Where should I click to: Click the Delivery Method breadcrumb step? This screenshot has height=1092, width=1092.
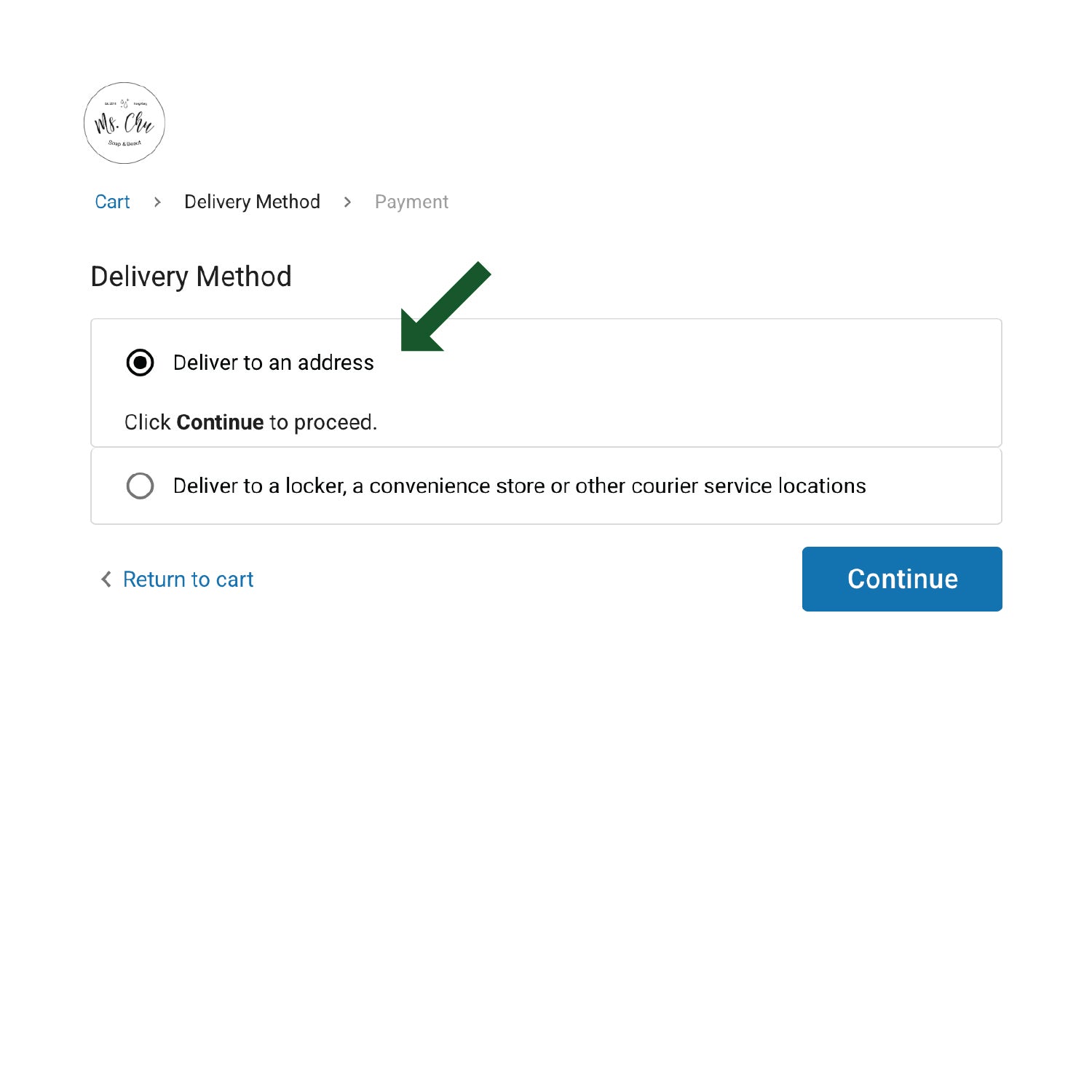tap(252, 202)
